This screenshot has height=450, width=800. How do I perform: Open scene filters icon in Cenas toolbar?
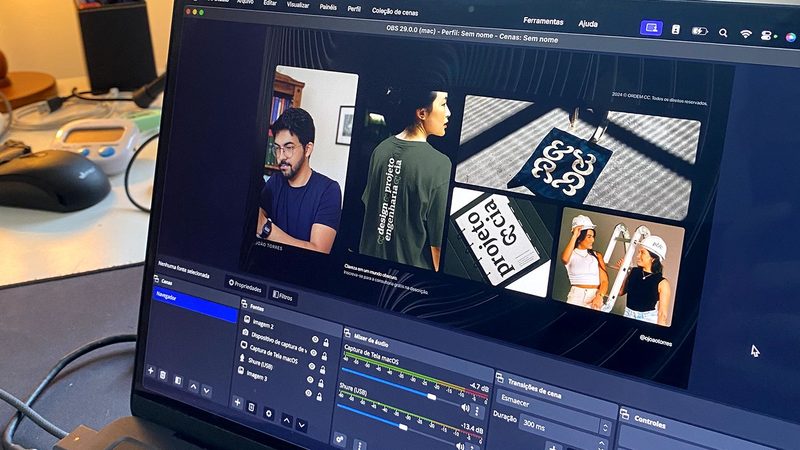tap(178, 381)
